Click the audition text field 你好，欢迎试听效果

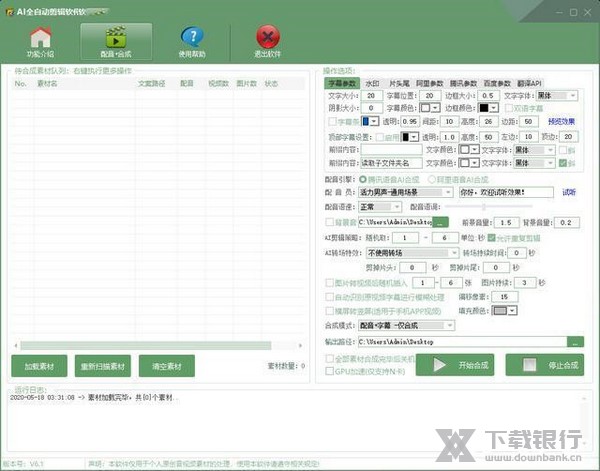506,192
